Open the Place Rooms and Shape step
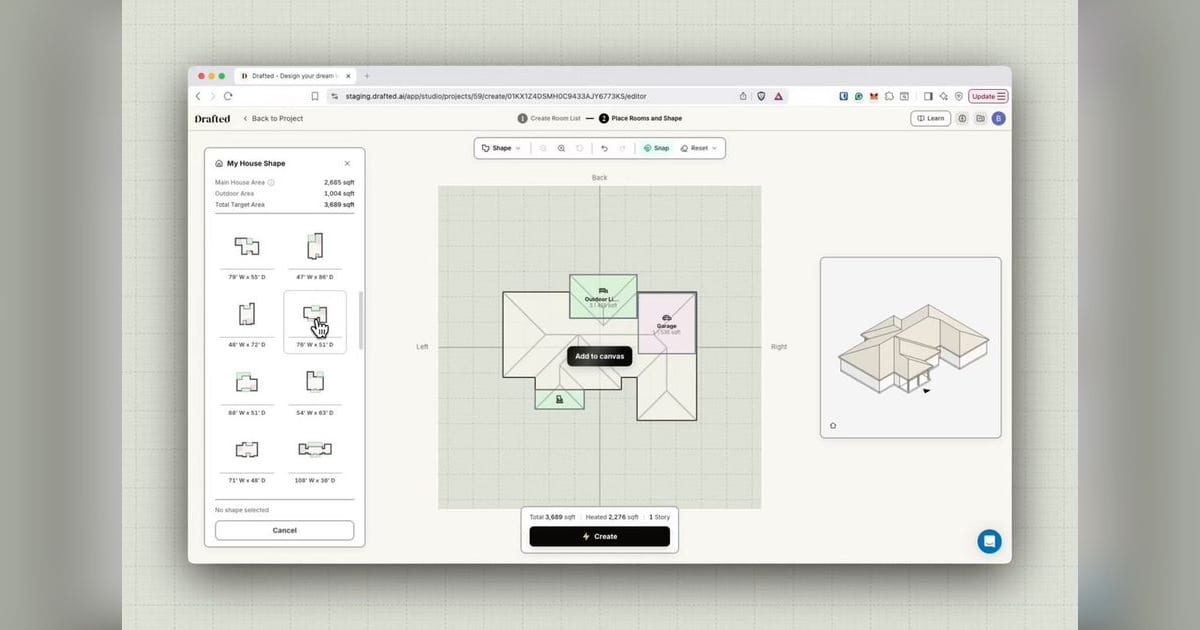The width and height of the screenshot is (1200, 630). click(x=640, y=118)
